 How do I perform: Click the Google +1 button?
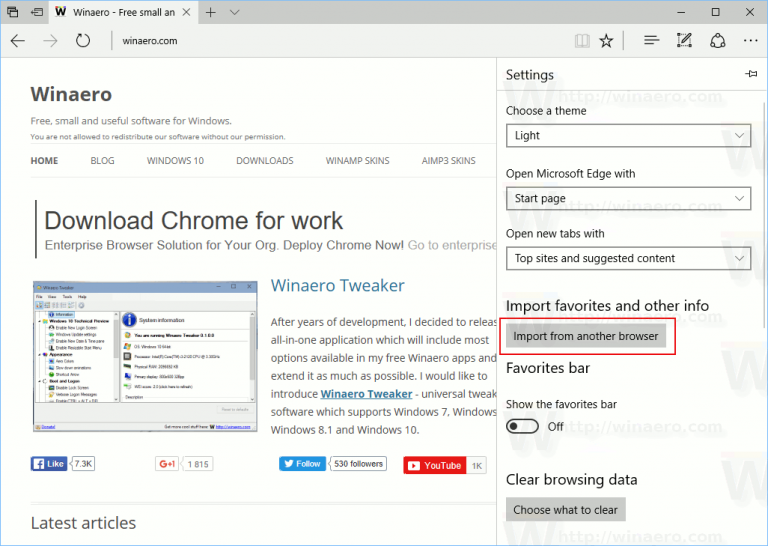167,464
